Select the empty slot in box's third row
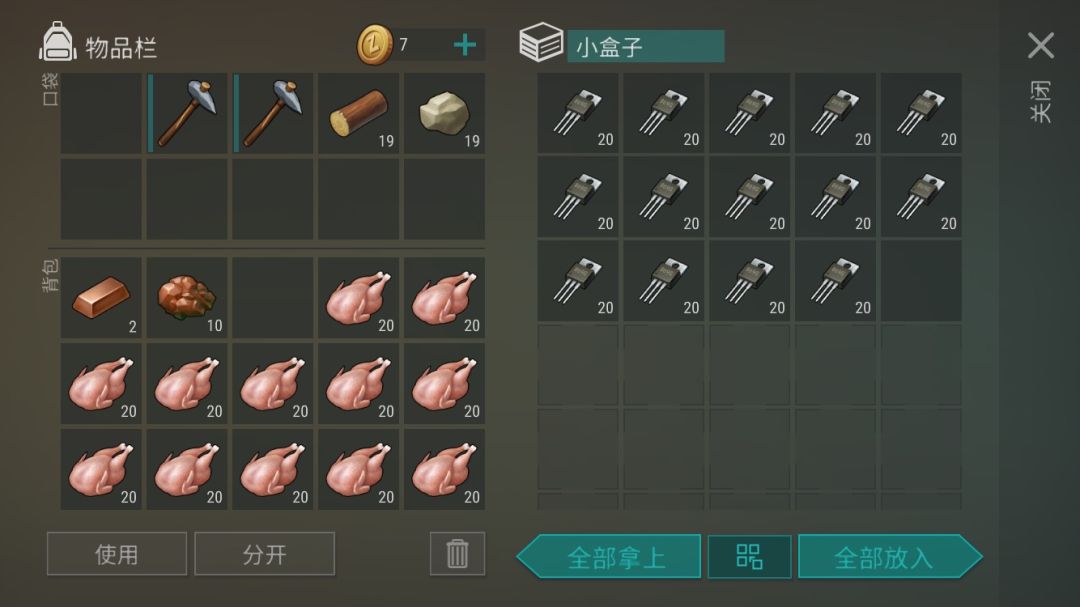 pos(921,280)
